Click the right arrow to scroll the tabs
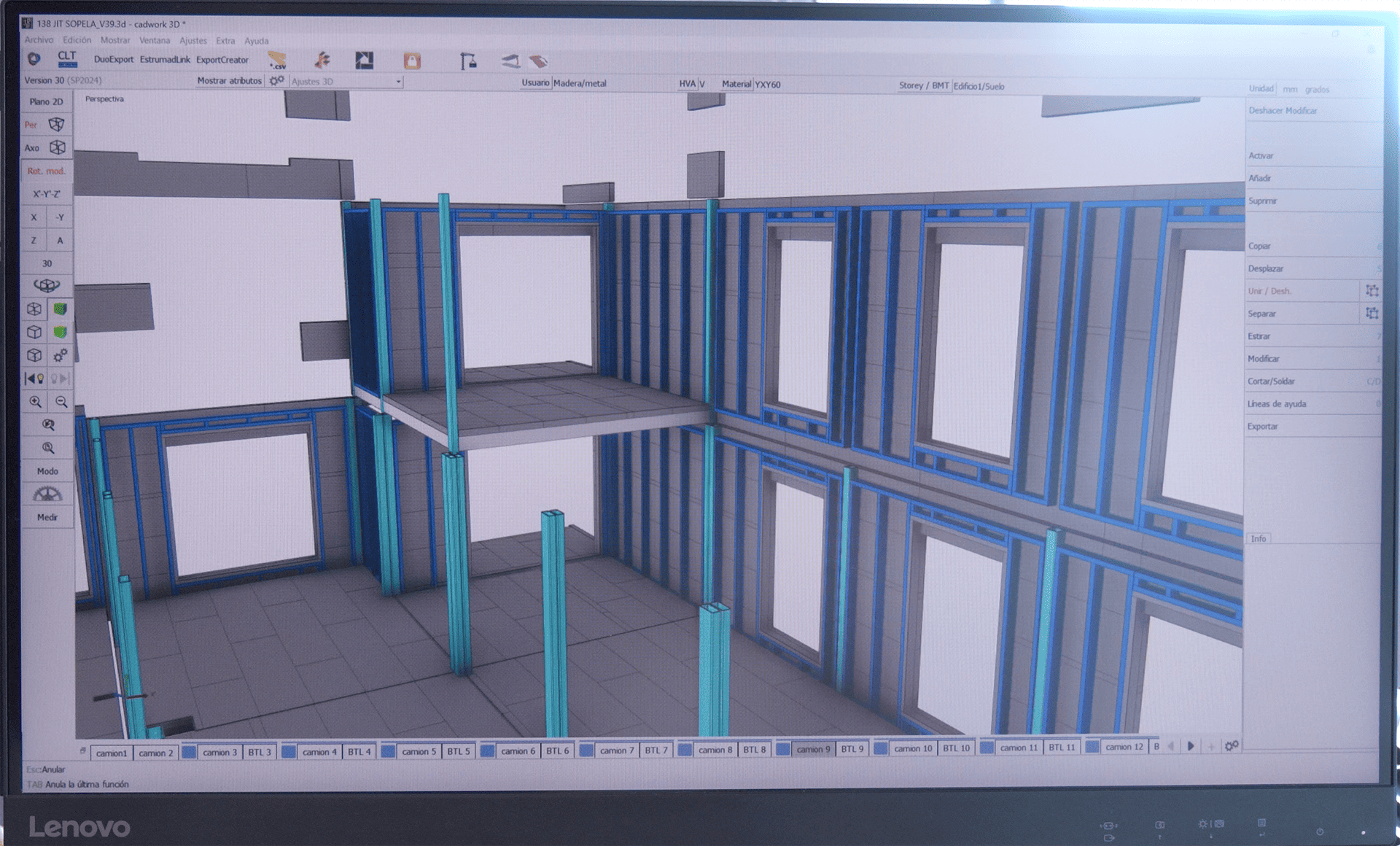This screenshot has width=1400, height=846. pyautogui.click(x=1191, y=746)
